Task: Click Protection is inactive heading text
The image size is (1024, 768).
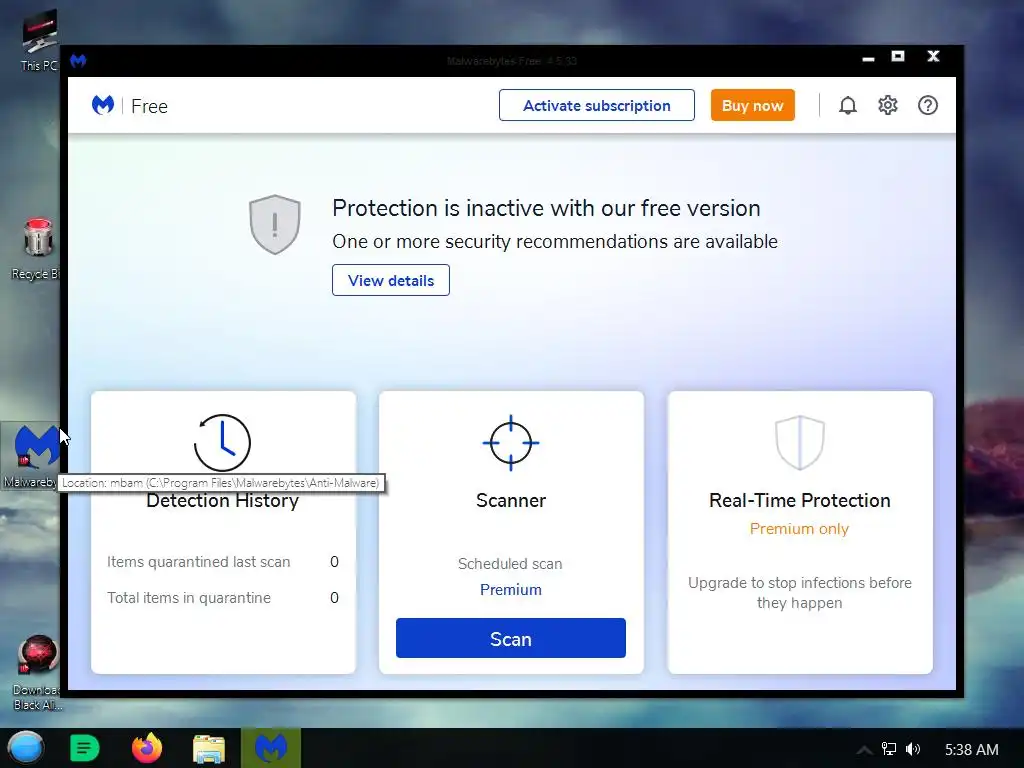Action: point(546,208)
